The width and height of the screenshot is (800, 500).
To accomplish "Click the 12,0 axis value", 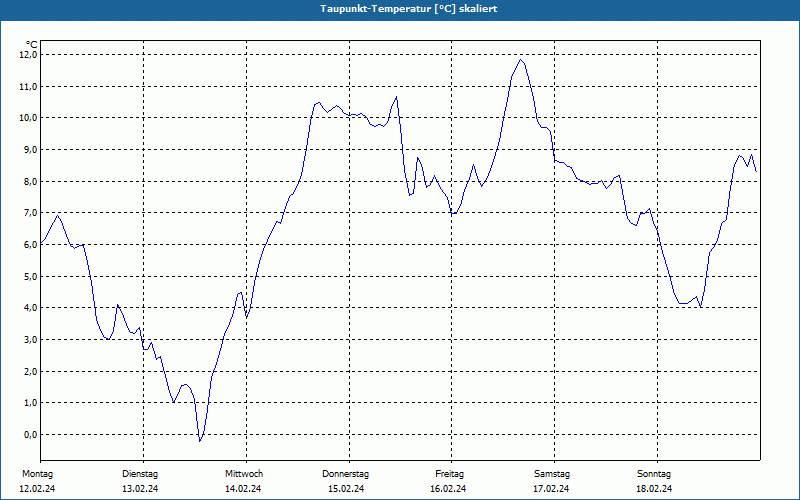I will point(28,55).
